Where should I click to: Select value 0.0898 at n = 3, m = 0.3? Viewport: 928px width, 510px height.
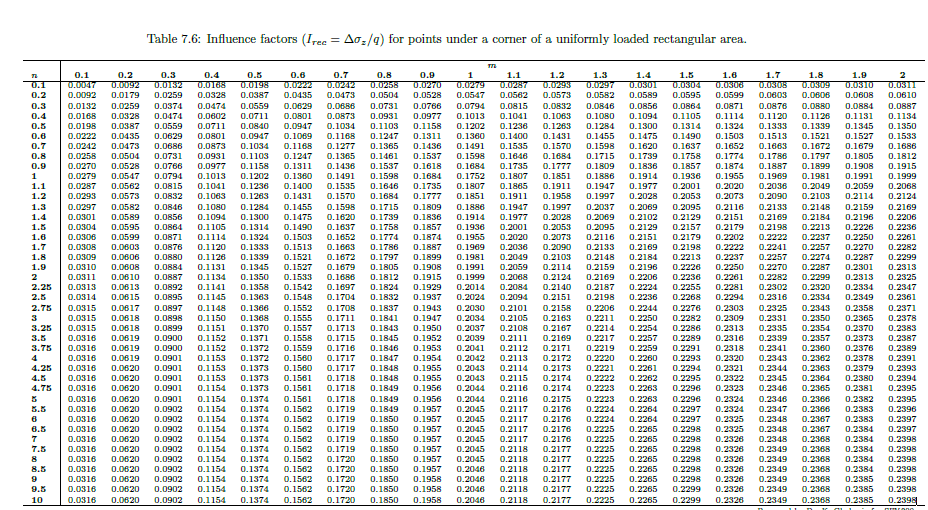click(168, 318)
